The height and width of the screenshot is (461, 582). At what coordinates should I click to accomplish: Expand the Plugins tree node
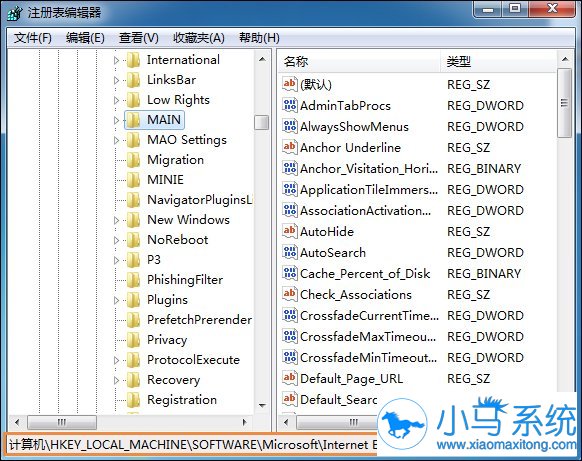pos(117,300)
